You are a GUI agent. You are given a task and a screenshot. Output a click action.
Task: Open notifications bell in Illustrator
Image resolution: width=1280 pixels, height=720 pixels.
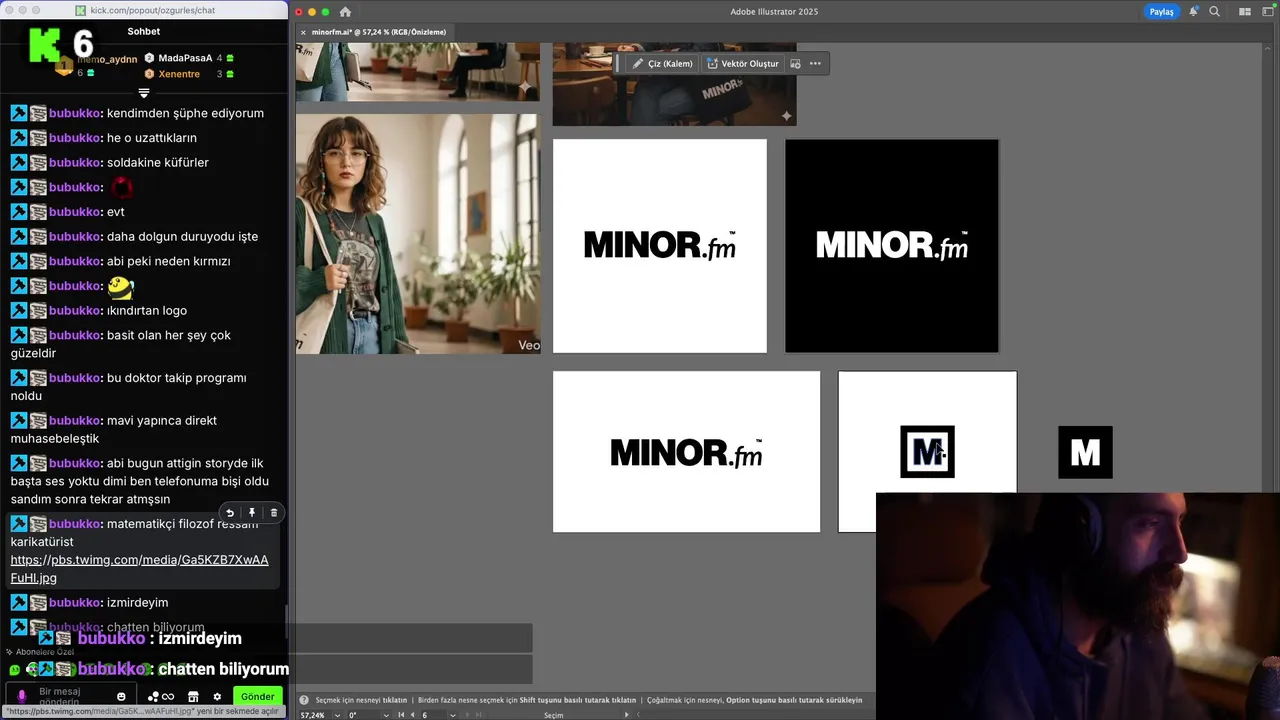point(1194,12)
